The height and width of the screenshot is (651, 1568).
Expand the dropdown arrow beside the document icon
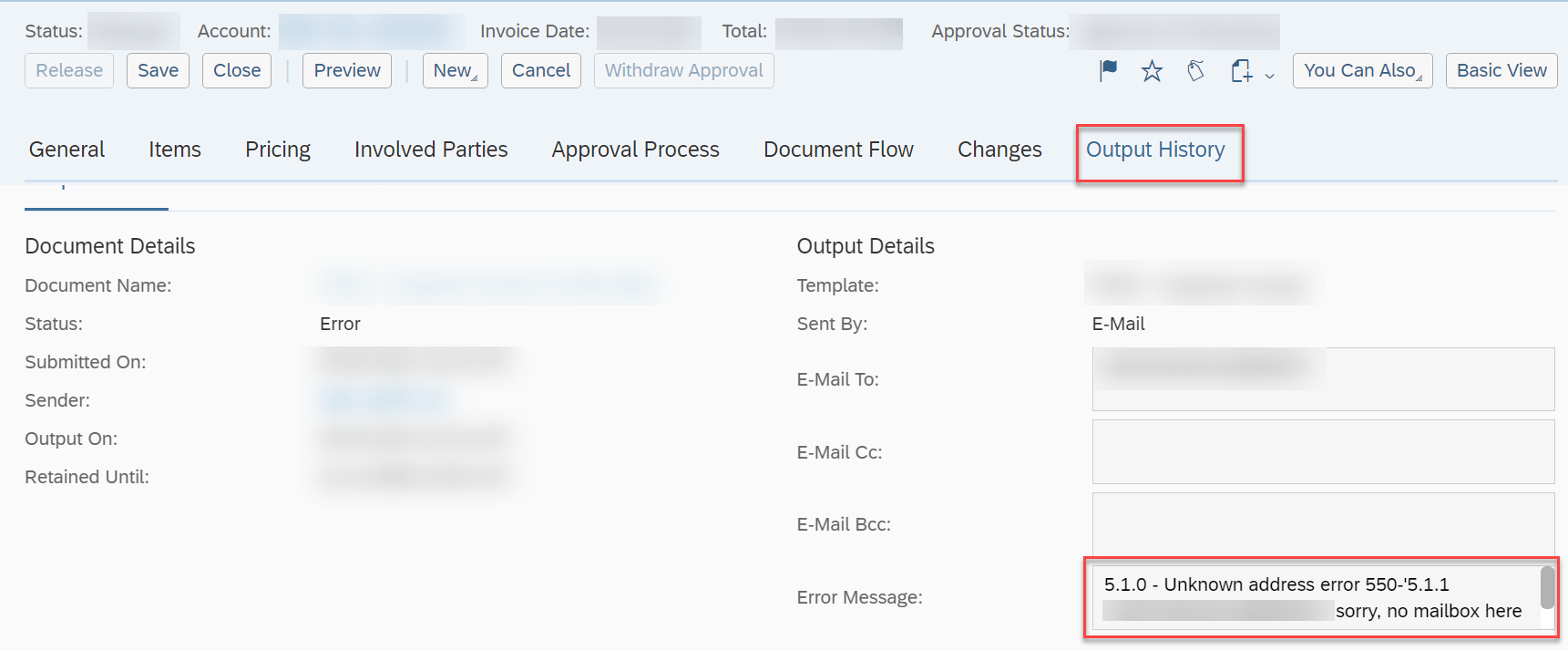(1269, 76)
